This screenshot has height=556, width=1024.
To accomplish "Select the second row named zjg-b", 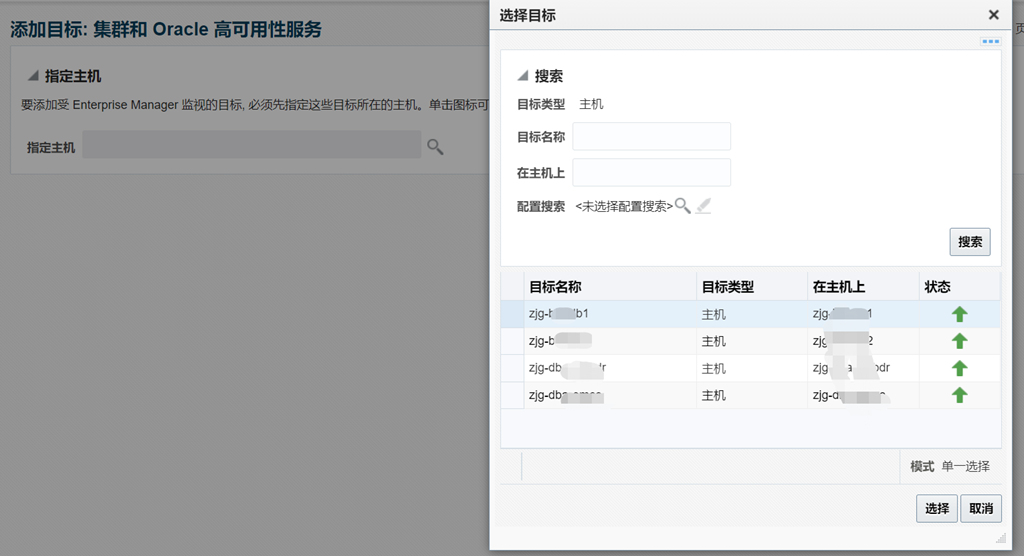I will (x=750, y=341).
